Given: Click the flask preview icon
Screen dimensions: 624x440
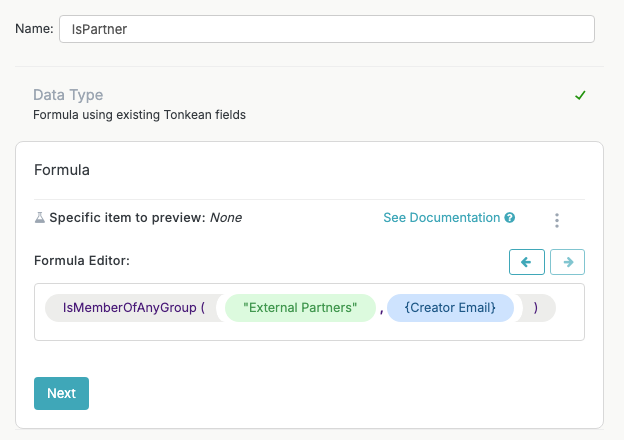Looking at the screenshot, I should pos(40,218).
